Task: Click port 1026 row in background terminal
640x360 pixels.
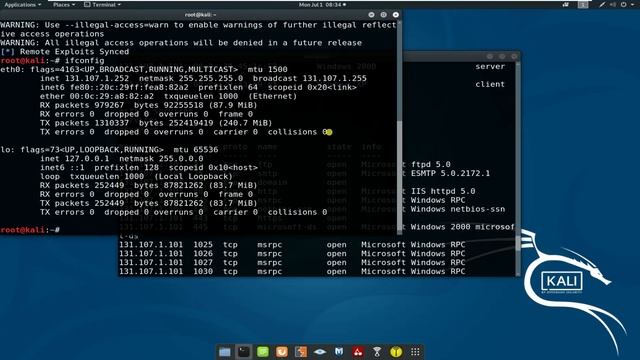Action: coord(292,254)
